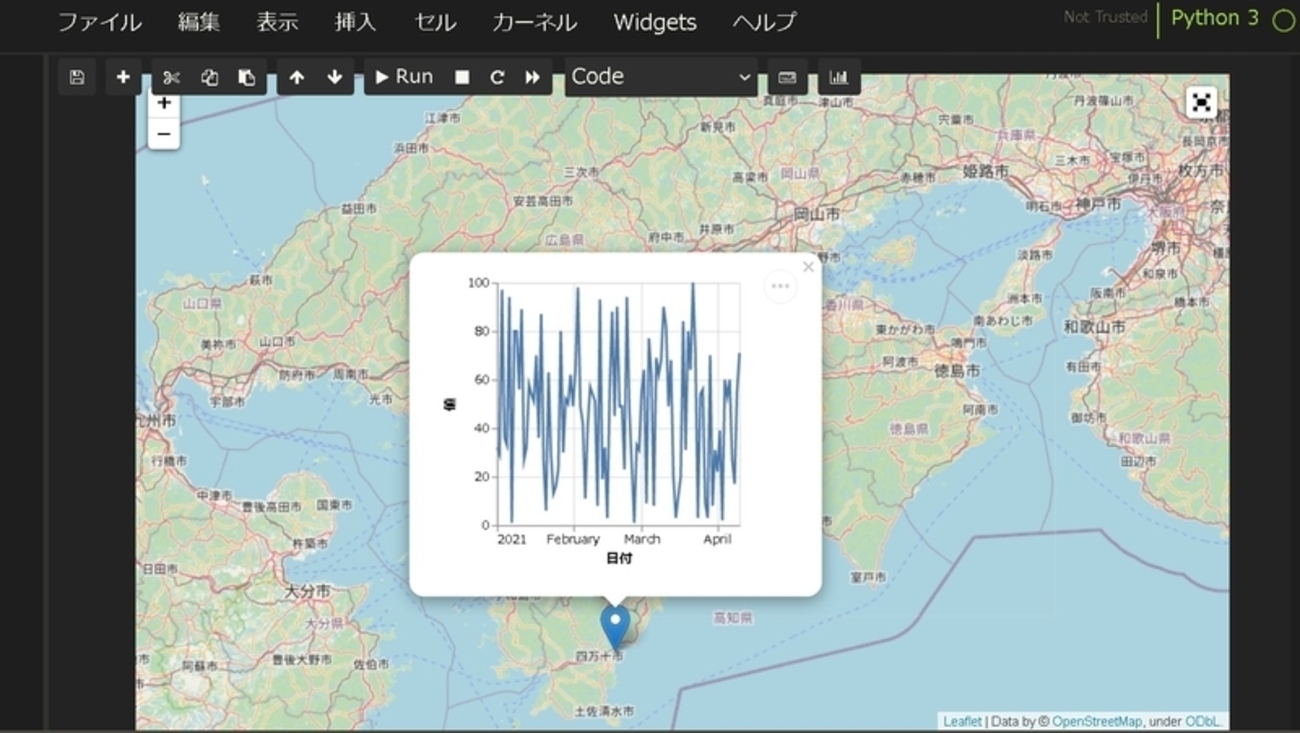Interrupt the kernel with the stop icon
Screen dimensions: 1300x733
[x=462, y=77]
